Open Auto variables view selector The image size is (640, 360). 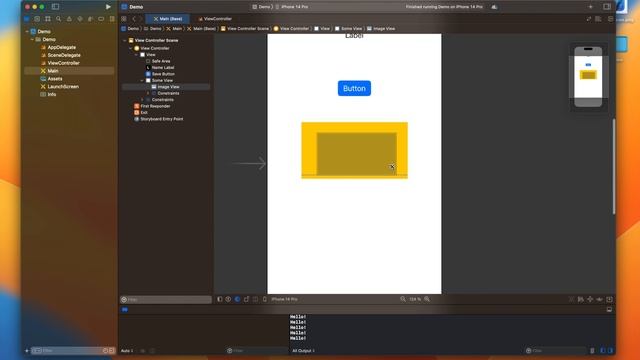[x=127, y=351]
